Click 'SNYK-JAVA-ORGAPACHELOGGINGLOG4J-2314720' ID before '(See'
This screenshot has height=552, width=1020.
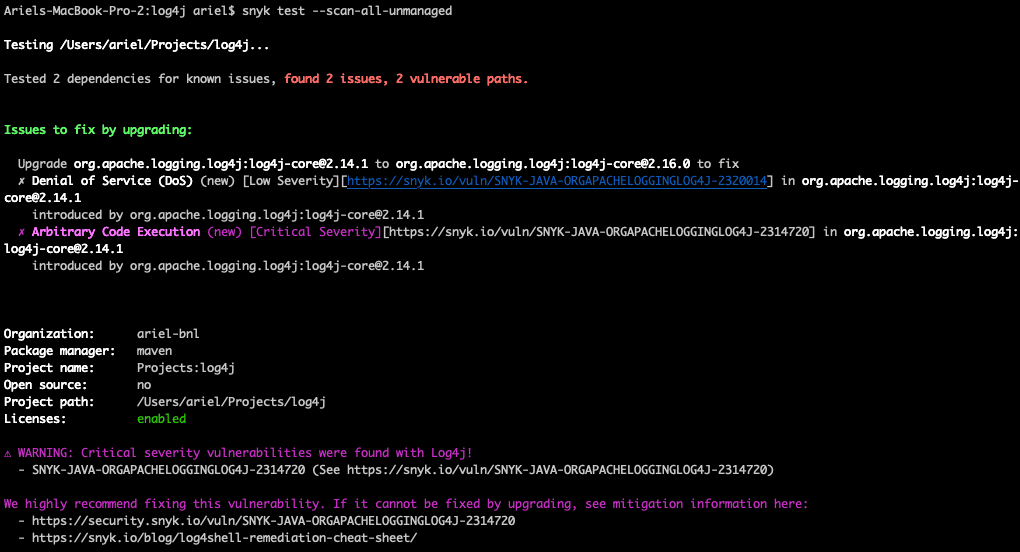pos(168,469)
